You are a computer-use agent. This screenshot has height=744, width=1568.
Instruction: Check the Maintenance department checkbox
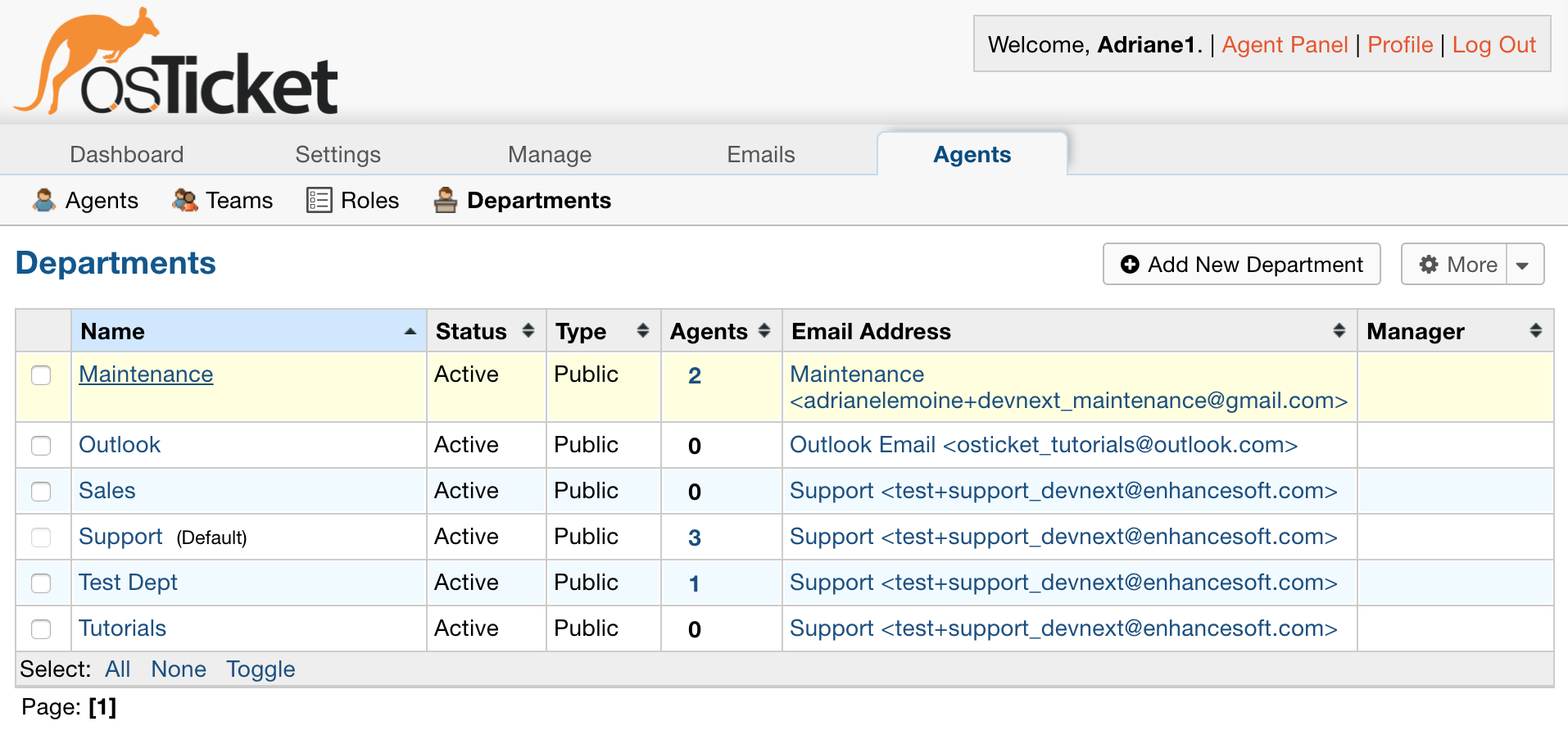tap(41, 375)
